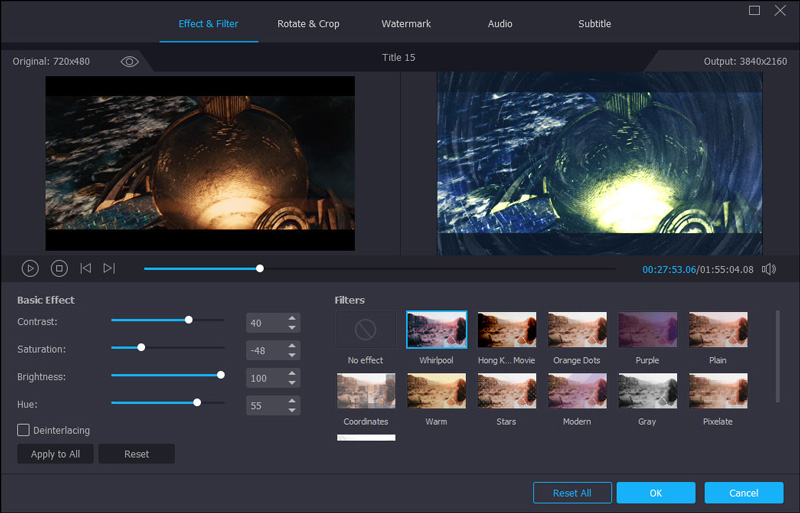800x513 pixels.
Task: Apply the Whirlpool filter
Action: [436, 329]
